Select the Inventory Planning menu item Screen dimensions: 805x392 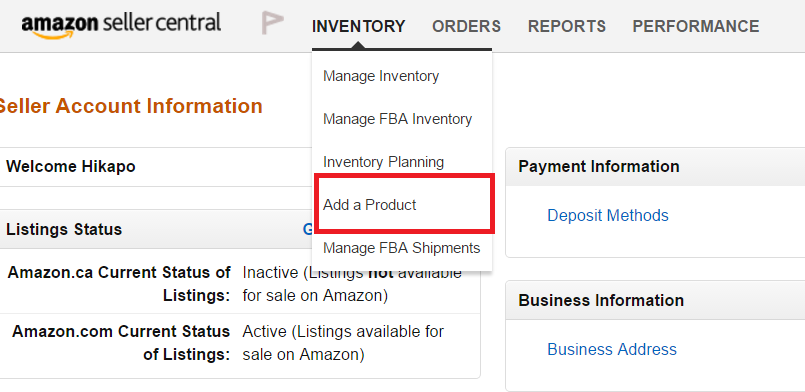click(x=384, y=162)
